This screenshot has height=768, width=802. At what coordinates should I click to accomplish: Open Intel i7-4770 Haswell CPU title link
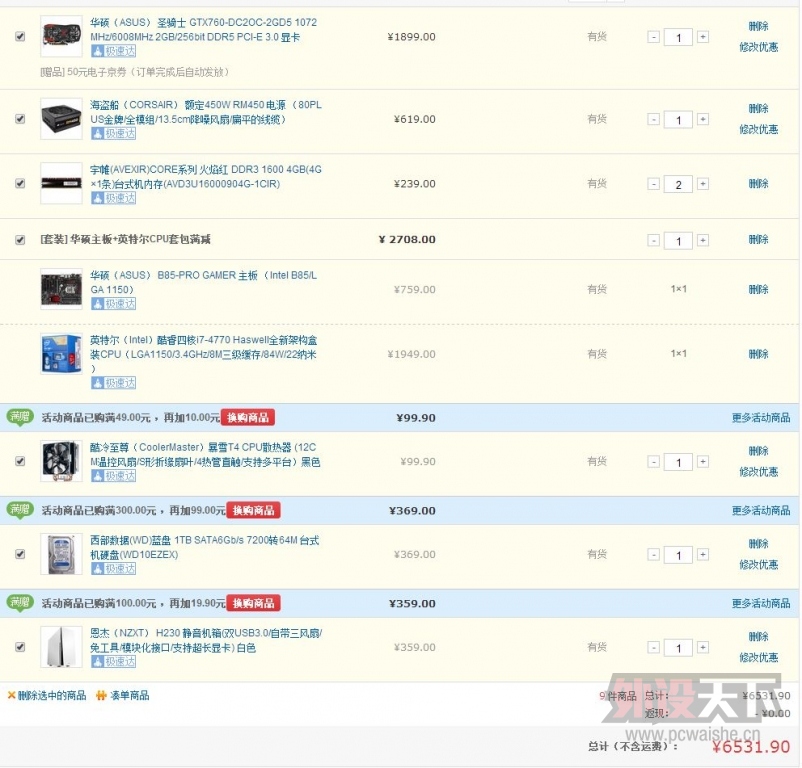click(204, 354)
